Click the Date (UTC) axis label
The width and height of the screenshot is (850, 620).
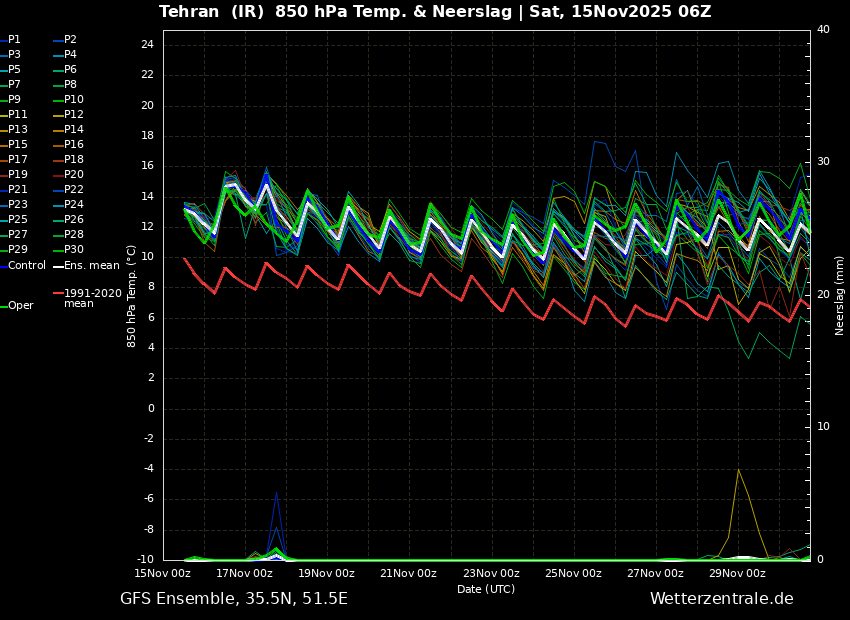(486, 590)
